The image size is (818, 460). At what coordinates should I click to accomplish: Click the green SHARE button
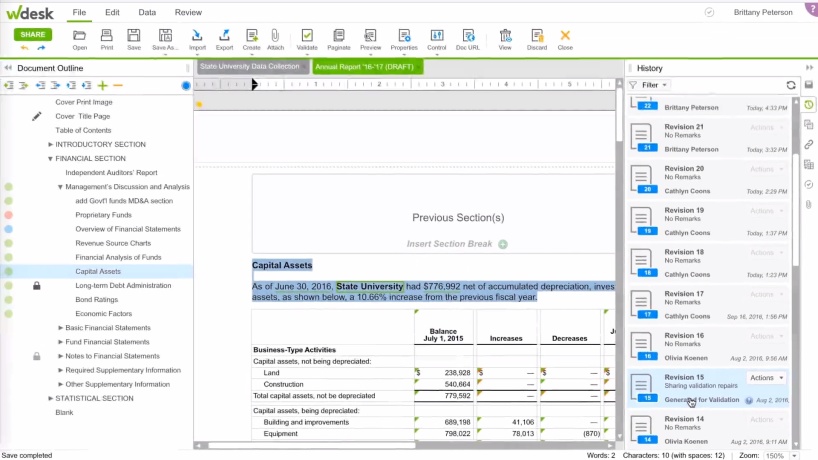tap(33, 34)
